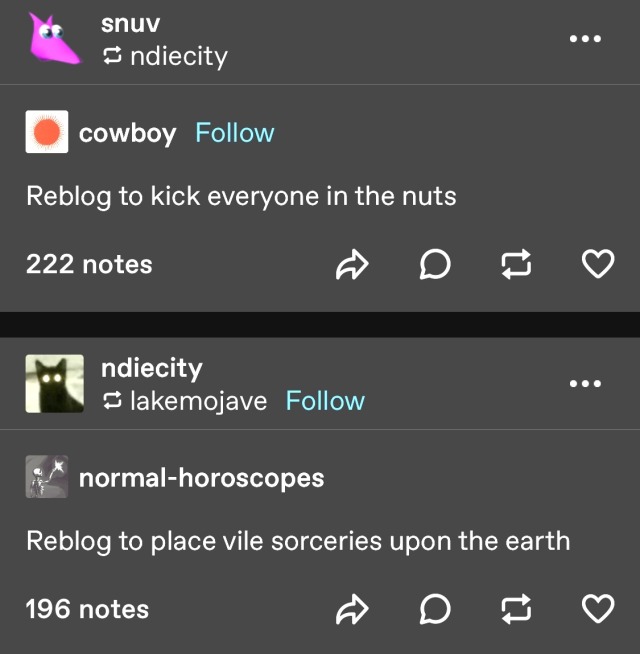Image resolution: width=640 pixels, height=654 pixels.
Task: Go to normal-horoscopes blog via username
Action: (x=202, y=478)
